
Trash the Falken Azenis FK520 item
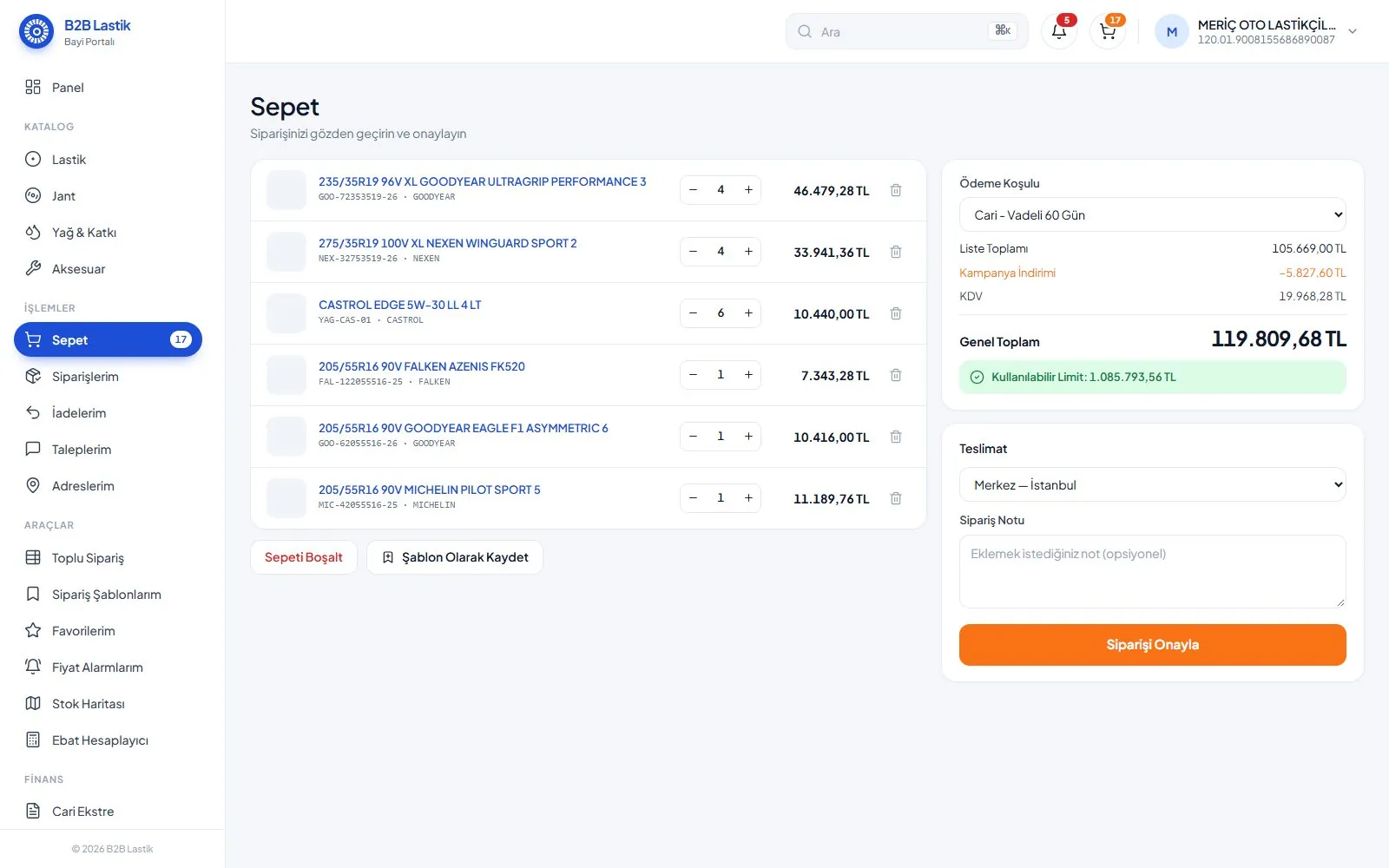[x=896, y=375]
